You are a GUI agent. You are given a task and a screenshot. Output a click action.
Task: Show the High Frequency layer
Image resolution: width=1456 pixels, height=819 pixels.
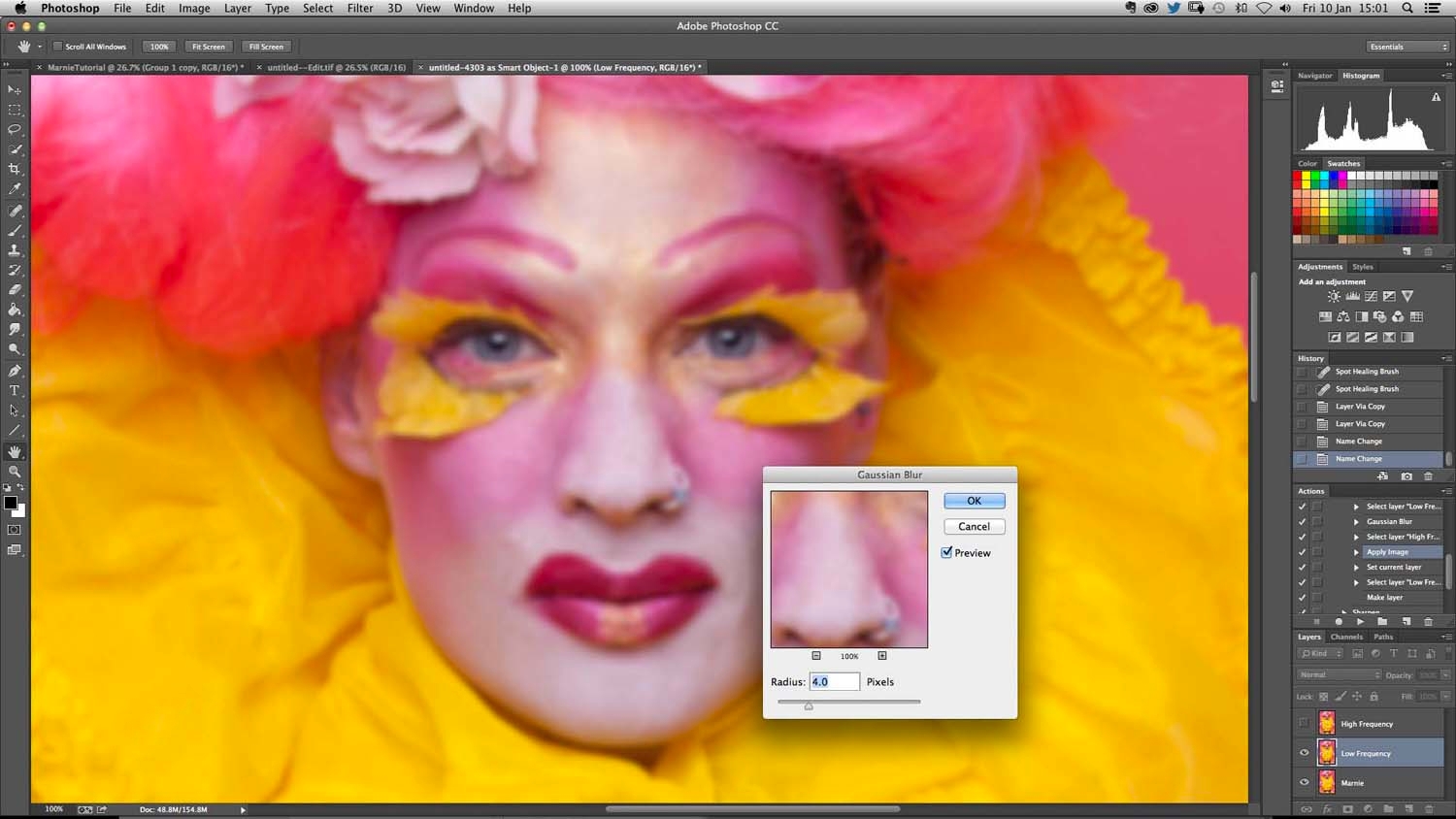point(1304,723)
